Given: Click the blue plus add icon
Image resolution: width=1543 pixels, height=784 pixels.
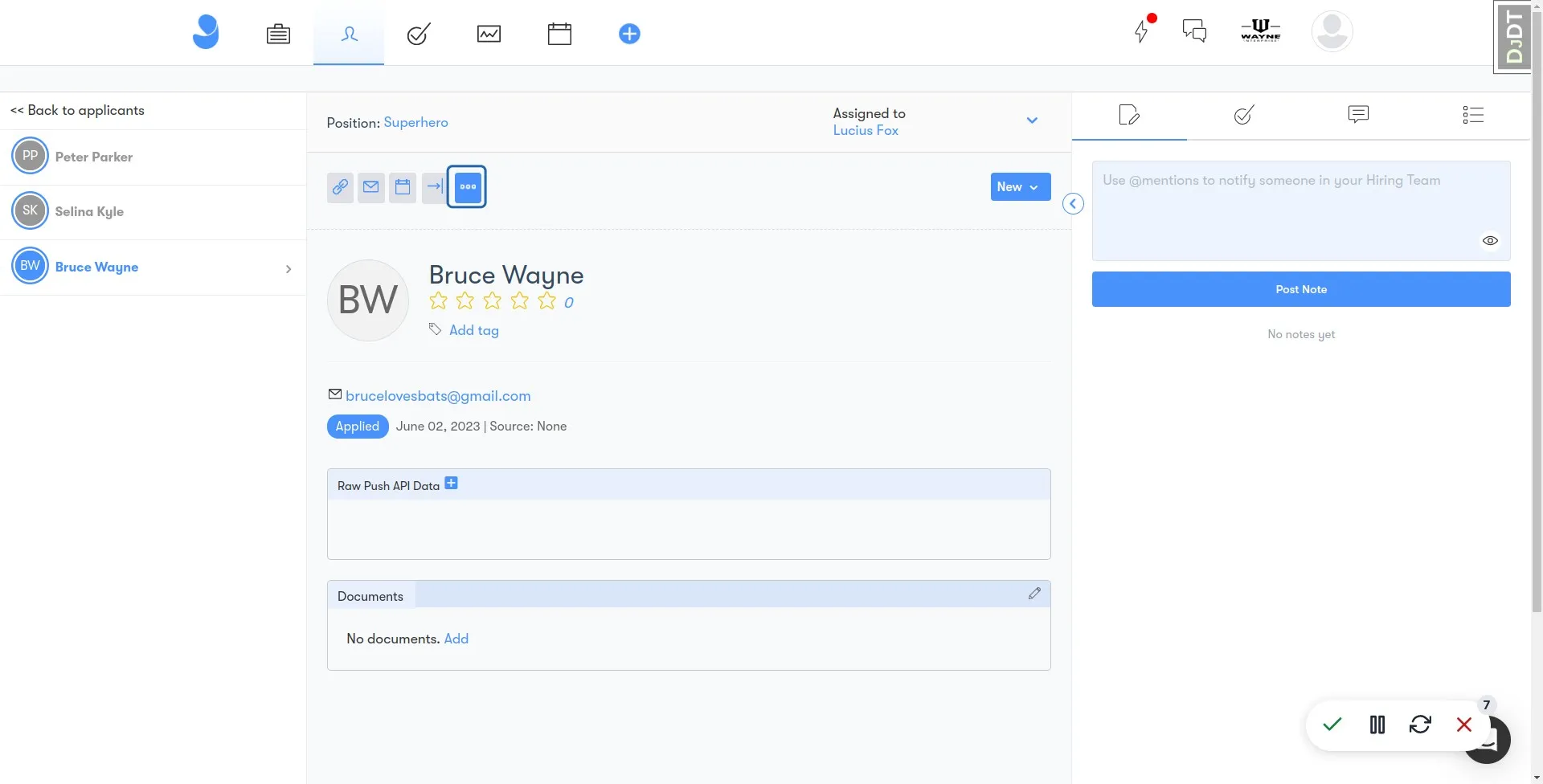Looking at the screenshot, I should pyautogui.click(x=629, y=34).
